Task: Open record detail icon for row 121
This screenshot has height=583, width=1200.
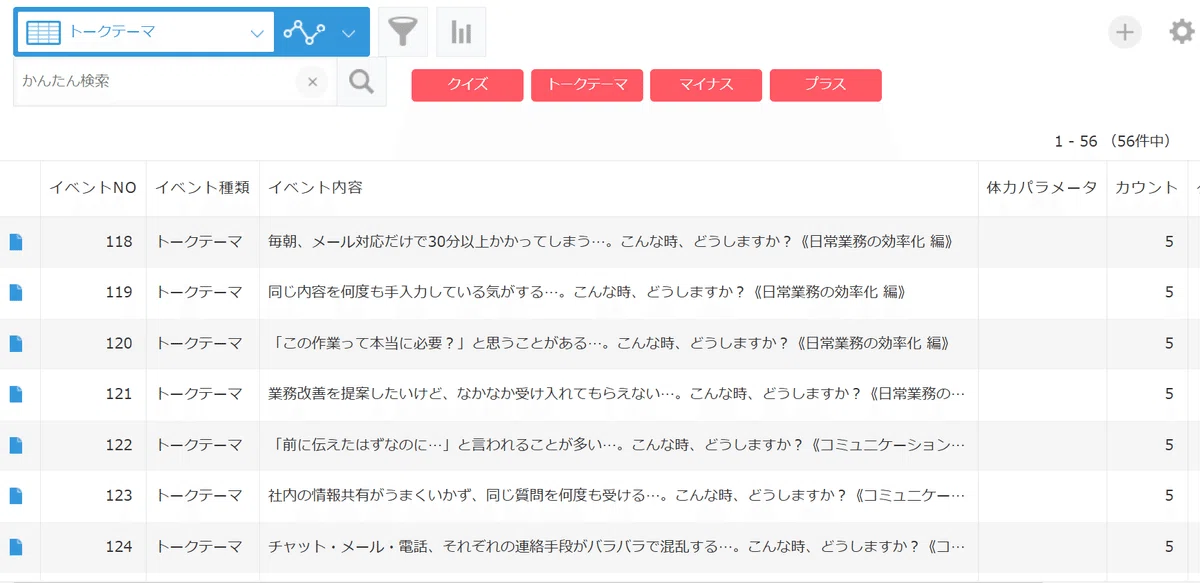Action: point(16,394)
